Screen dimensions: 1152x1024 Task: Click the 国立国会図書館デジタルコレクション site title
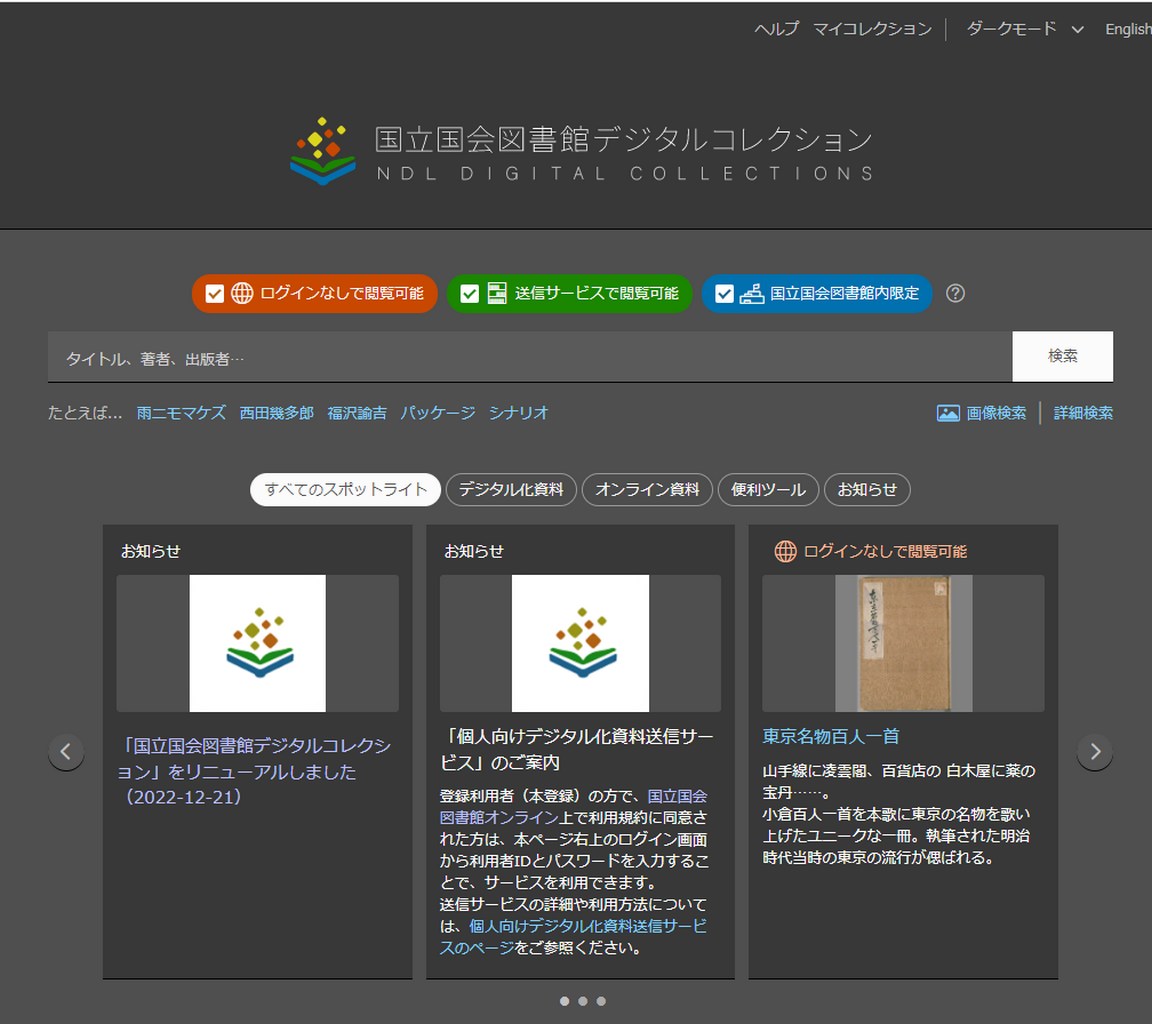coord(624,140)
